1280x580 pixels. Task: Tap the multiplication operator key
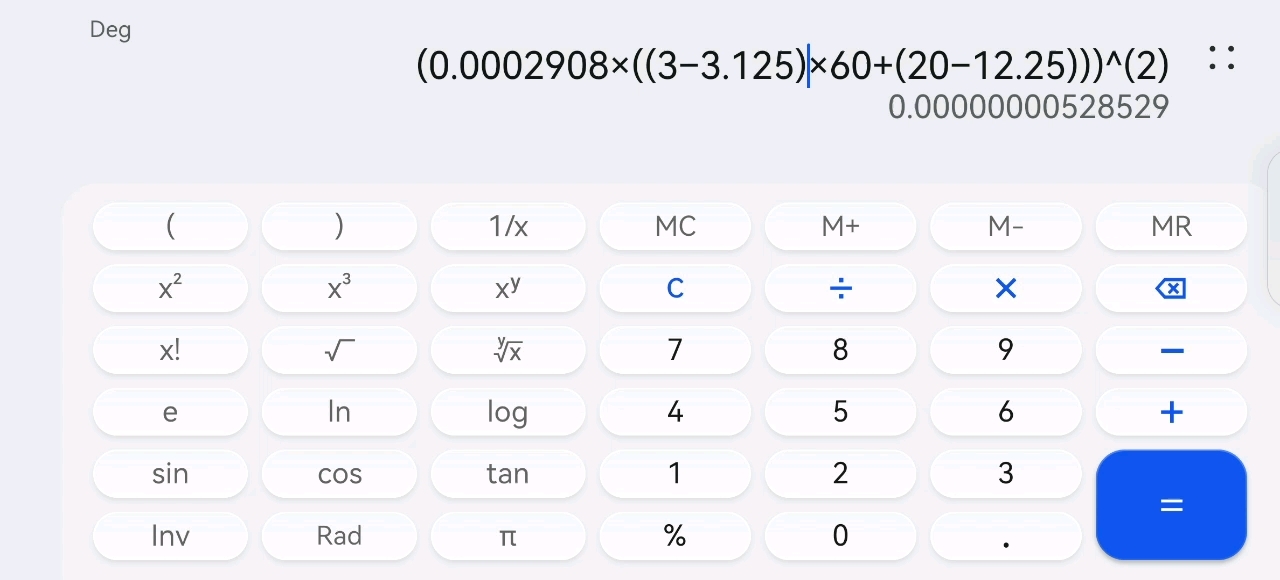point(1005,289)
